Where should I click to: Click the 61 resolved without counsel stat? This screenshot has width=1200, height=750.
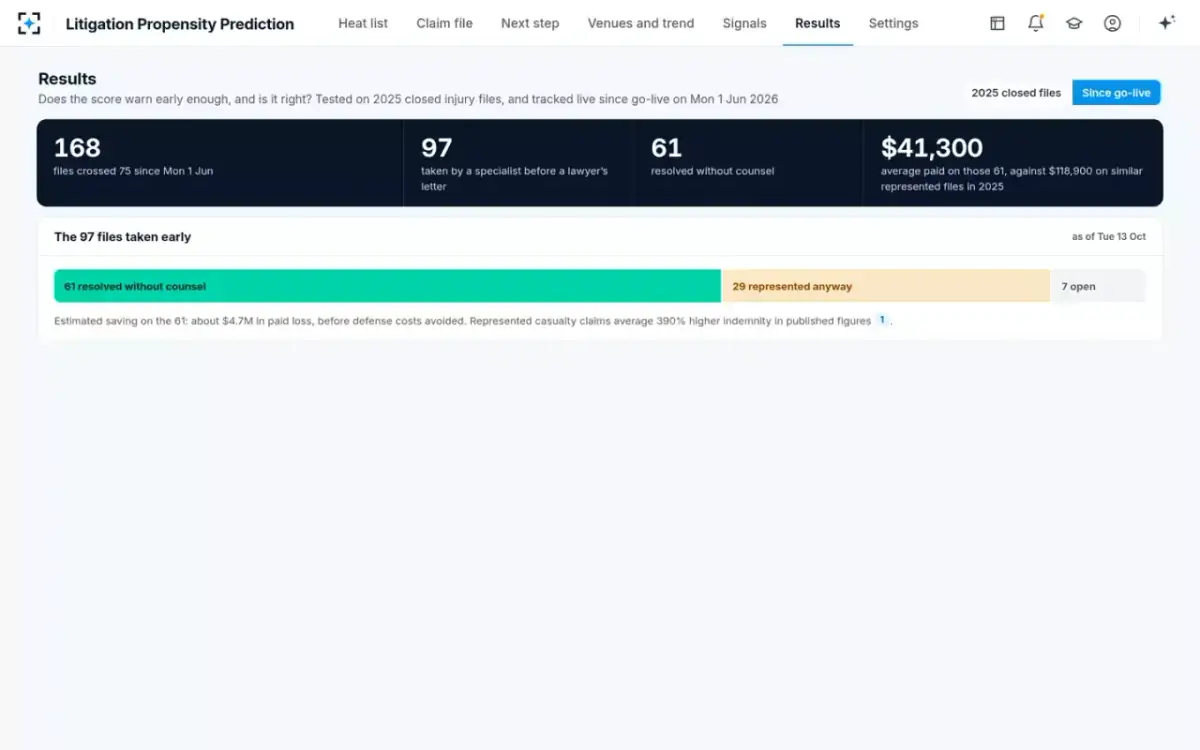click(x=749, y=163)
